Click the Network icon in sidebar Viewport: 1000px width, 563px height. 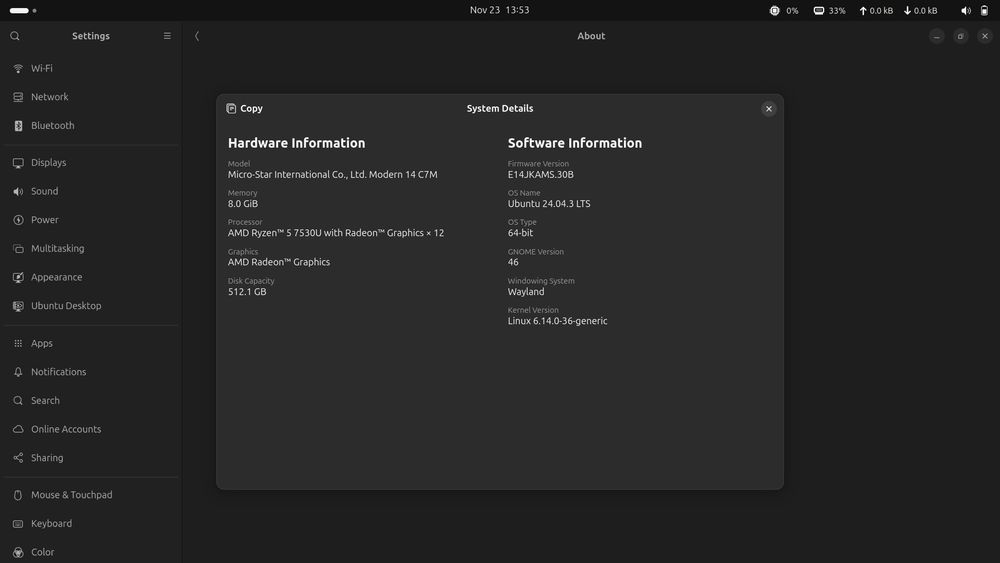pyautogui.click(x=18, y=97)
